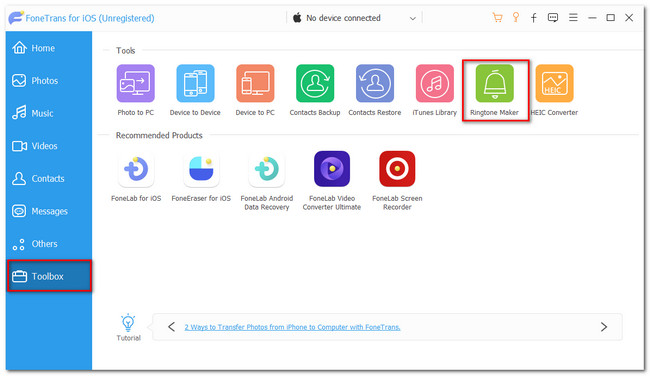The width and height of the screenshot is (650, 376).
Task: Click the shopping cart purchase icon
Action: (x=497, y=17)
